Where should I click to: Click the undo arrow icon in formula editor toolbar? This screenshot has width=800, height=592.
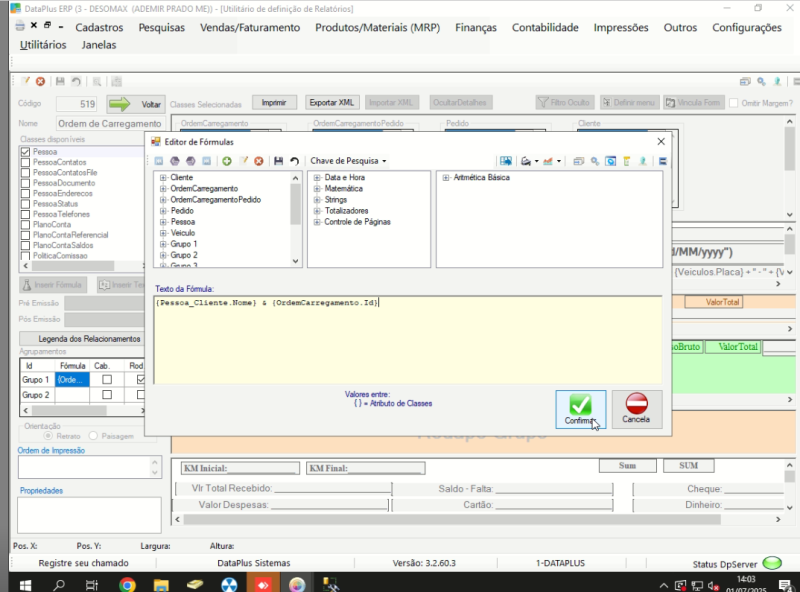coord(294,161)
